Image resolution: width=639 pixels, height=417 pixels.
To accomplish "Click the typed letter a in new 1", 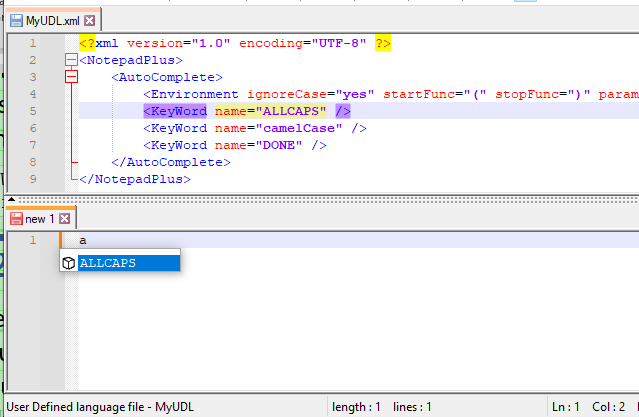I will [x=83, y=240].
